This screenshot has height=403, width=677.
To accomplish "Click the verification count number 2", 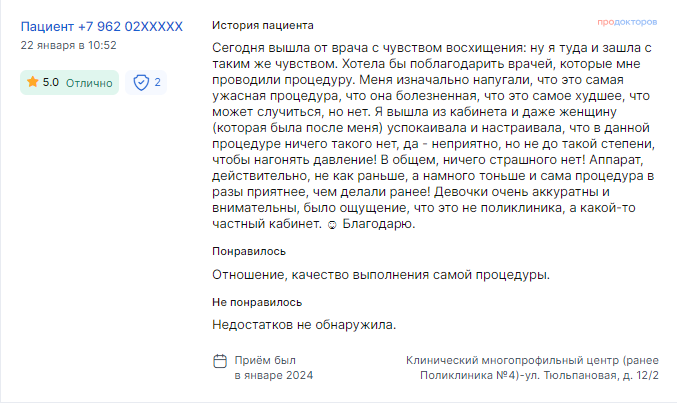I will 158,82.
